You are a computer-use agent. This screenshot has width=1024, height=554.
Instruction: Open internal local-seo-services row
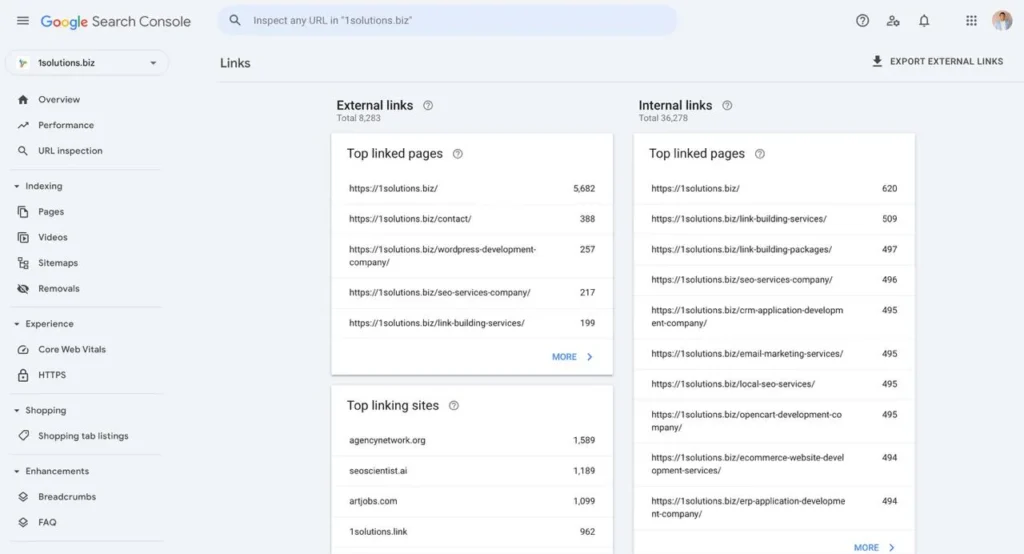pos(774,384)
